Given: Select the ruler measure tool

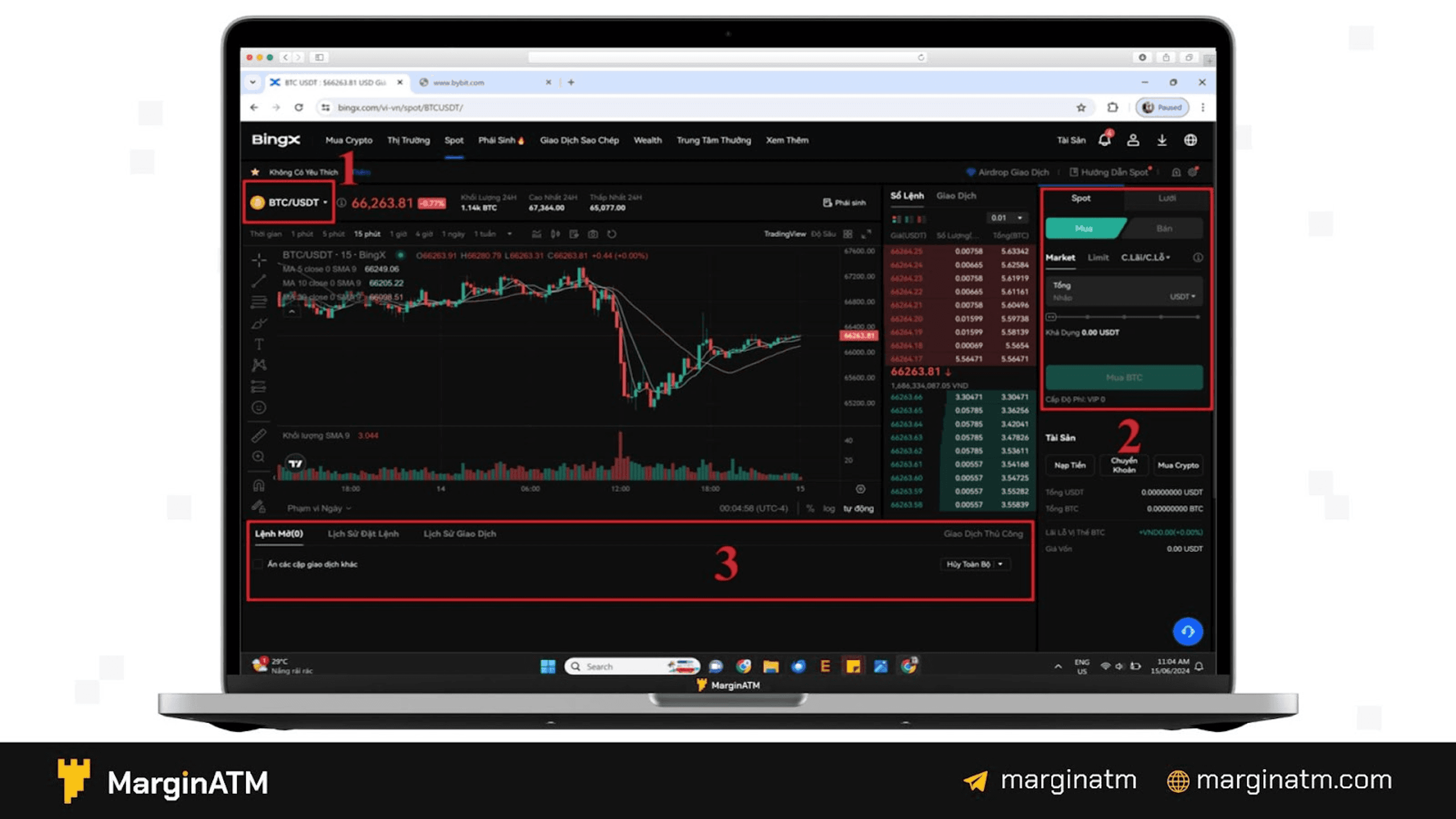Looking at the screenshot, I should [x=259, y=436].
